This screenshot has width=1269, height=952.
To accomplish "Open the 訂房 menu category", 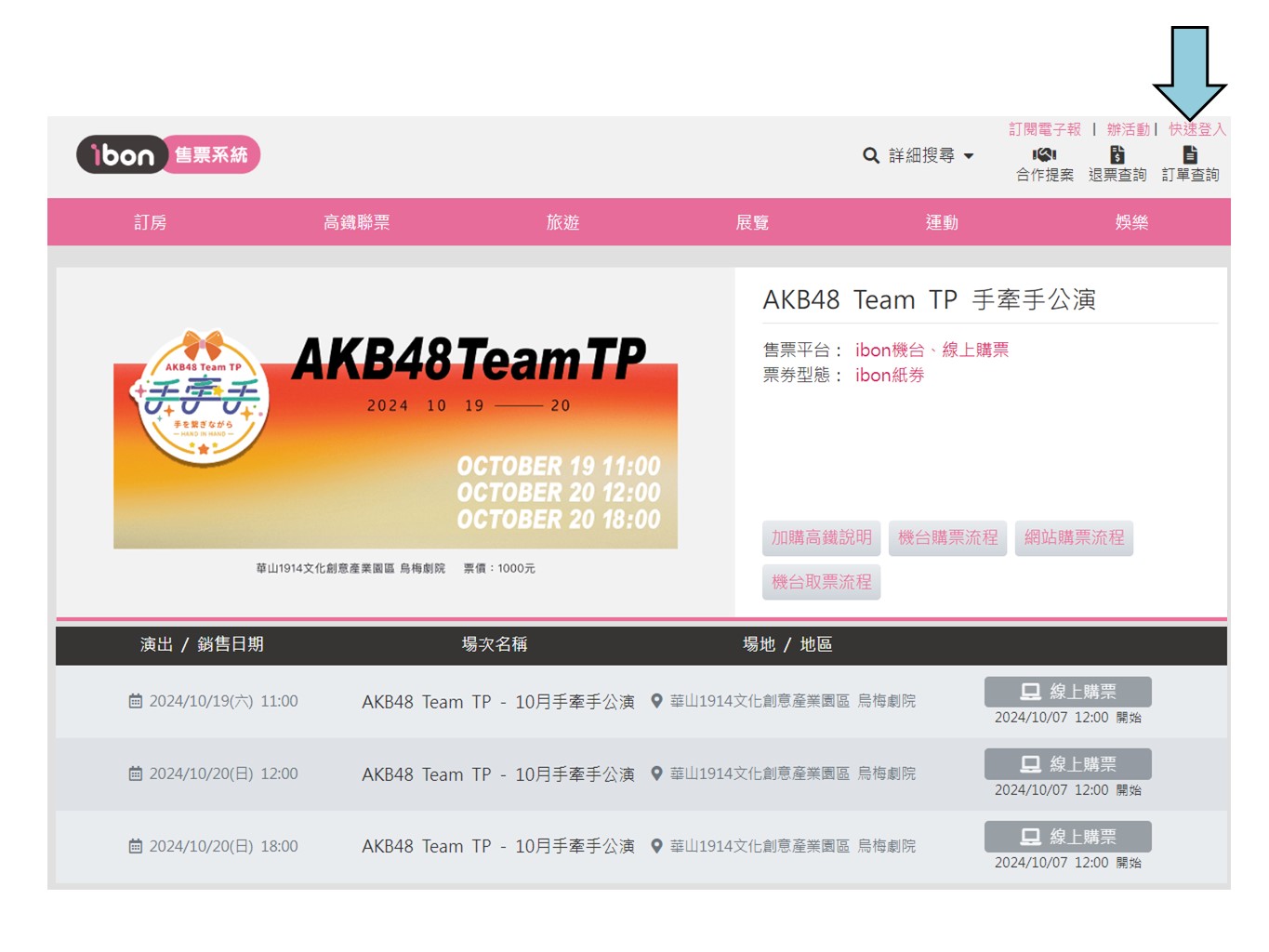I will pyautogui.click(x=151, y=222).
